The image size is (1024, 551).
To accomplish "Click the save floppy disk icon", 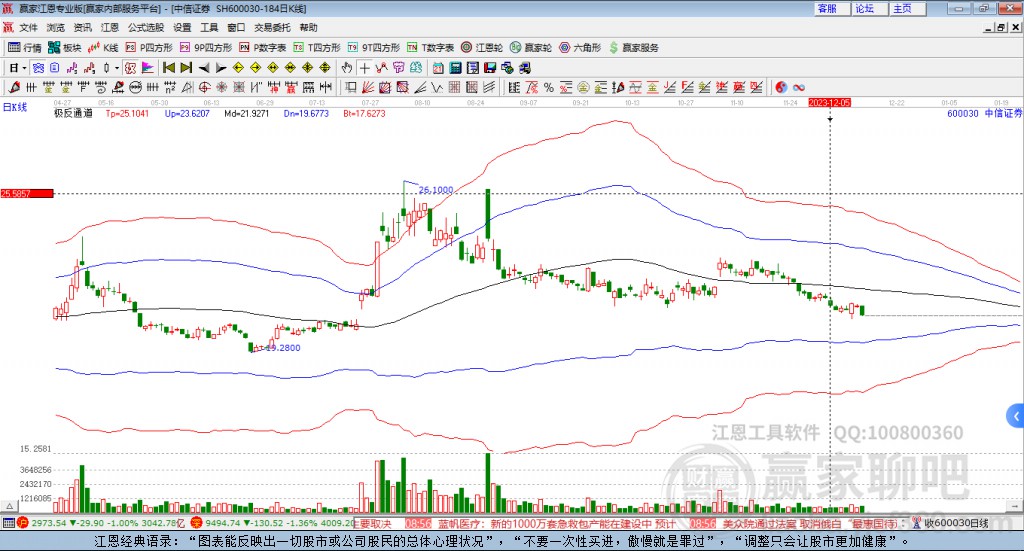I will click(490, 68).
